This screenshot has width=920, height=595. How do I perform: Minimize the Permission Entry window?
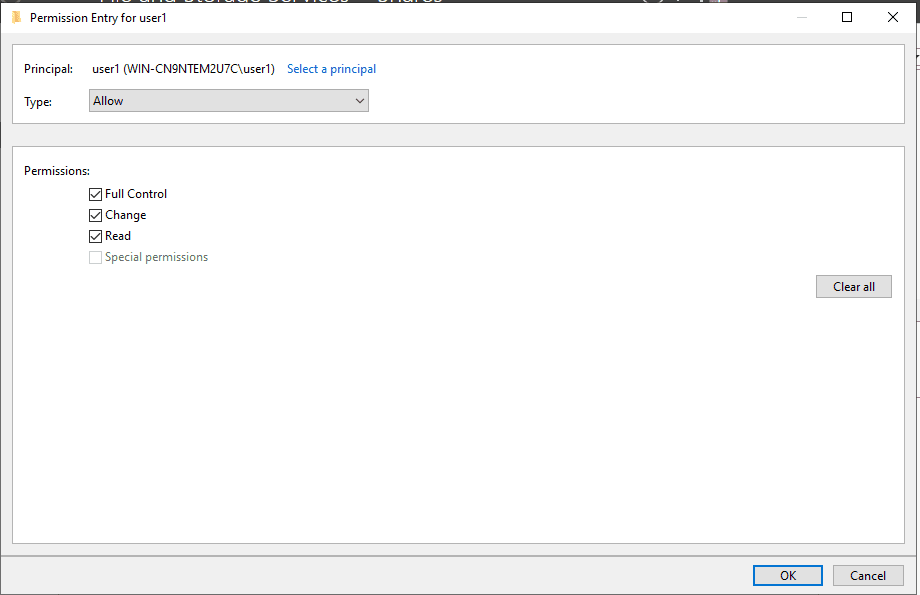click(x=801, y=17)
